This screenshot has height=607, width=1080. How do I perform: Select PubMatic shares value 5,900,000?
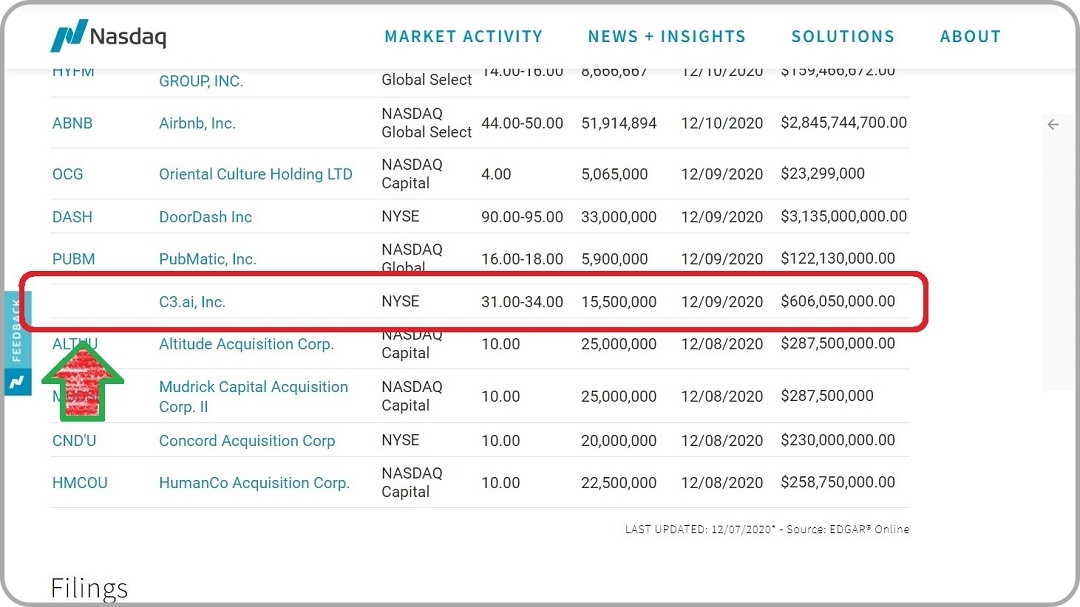click(x=614, y=259)
